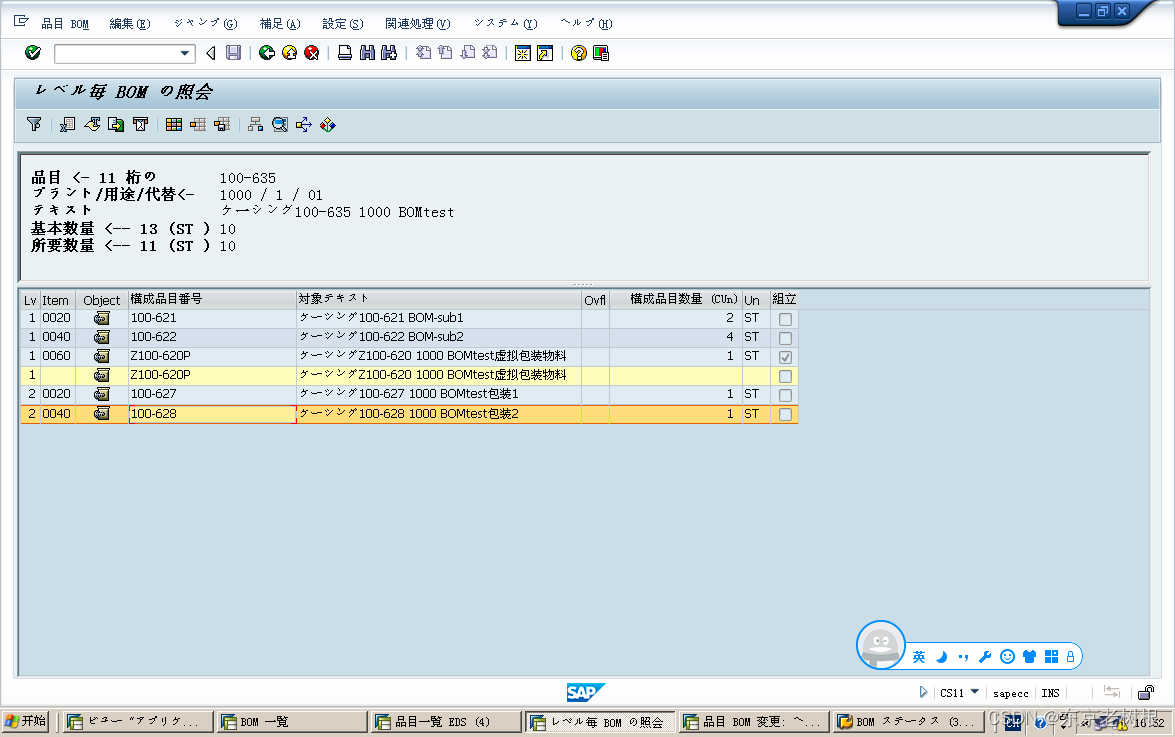
Task: Click the filter funnel icon above the BOM list
Action: pyautogui.click(x=33, y=124)
